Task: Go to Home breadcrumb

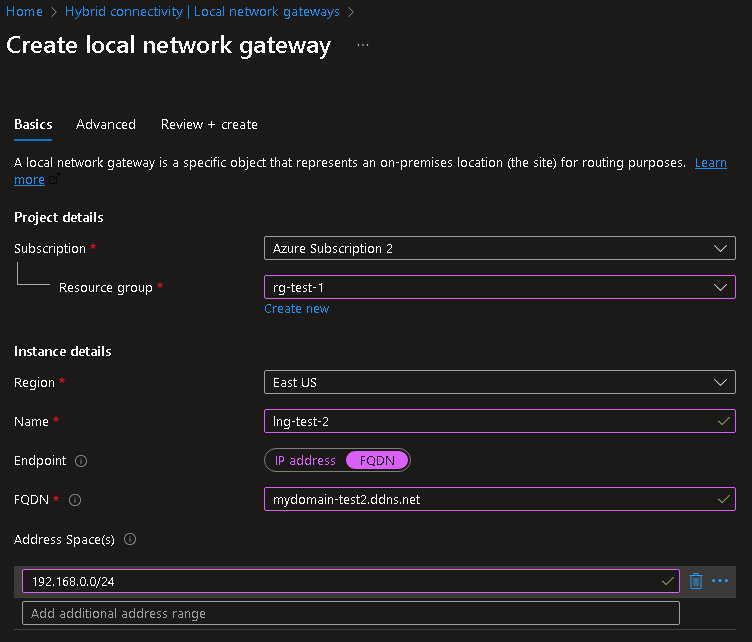Action: 24,12
